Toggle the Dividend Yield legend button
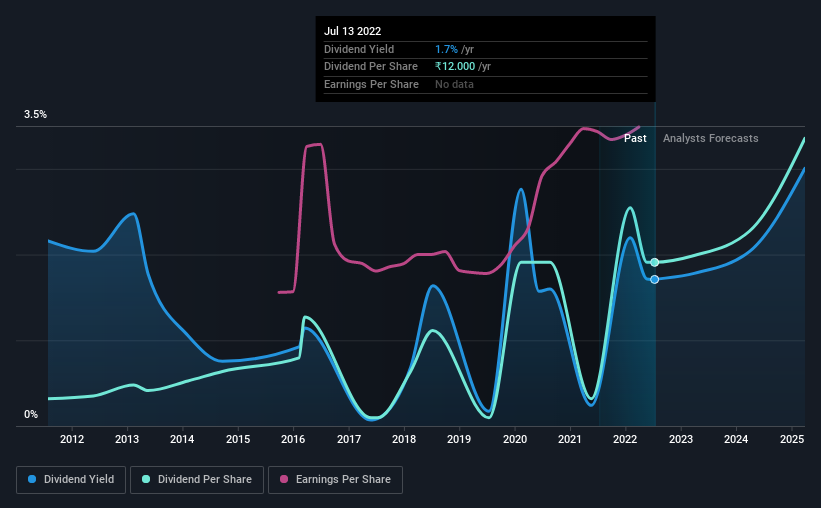Screen dimensions: 821x508 click(x=71, y=480)
